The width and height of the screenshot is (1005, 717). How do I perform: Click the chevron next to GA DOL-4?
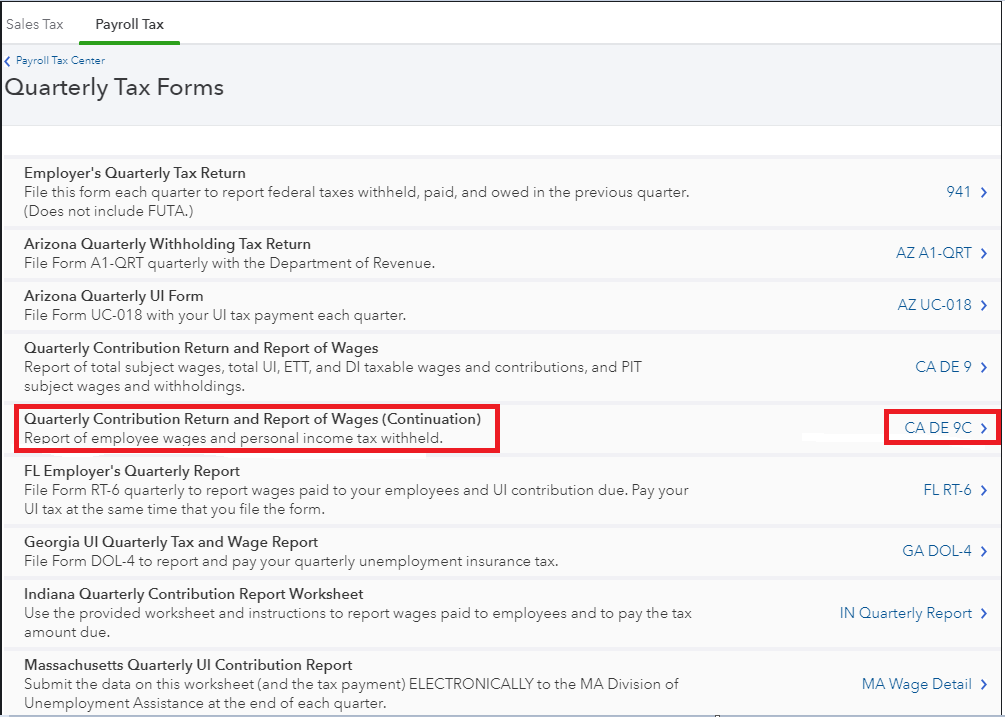point(984,551)
